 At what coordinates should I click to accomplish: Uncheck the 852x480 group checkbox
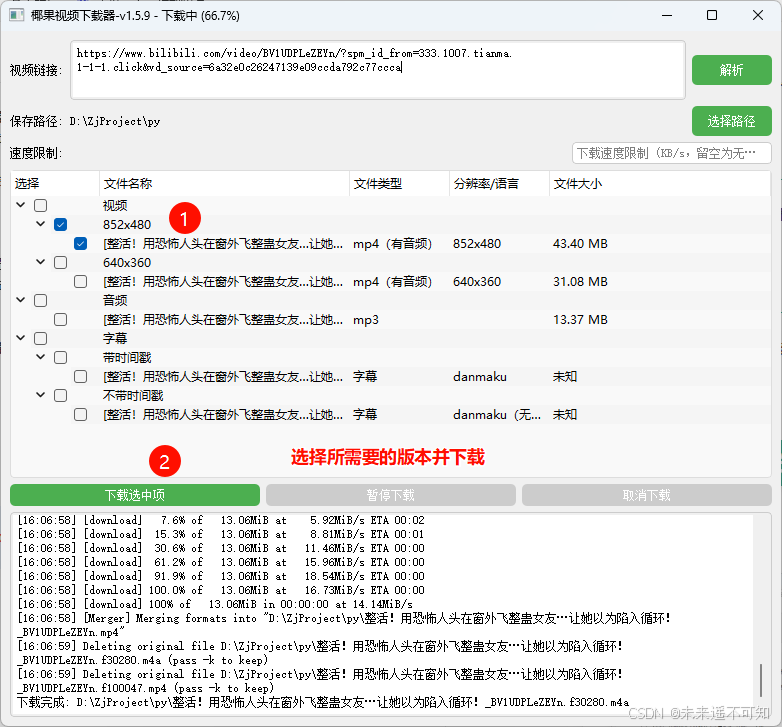[x=60, y=224]
